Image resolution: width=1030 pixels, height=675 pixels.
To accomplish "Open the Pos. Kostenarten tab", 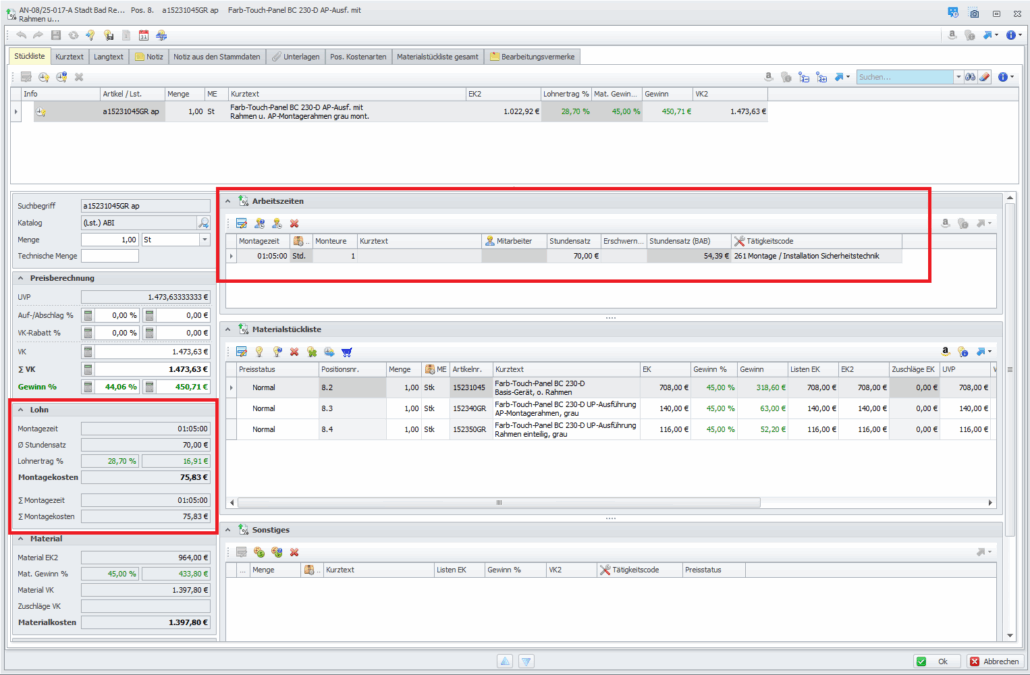I will tap(357, 56).
